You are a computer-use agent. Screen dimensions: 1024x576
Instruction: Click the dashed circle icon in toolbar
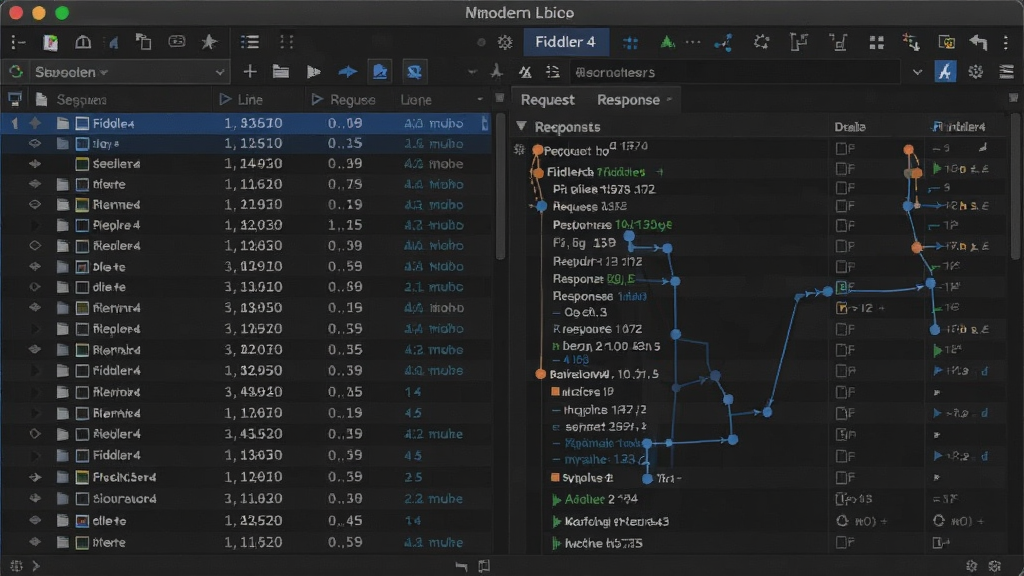click(x=761, y=42)
